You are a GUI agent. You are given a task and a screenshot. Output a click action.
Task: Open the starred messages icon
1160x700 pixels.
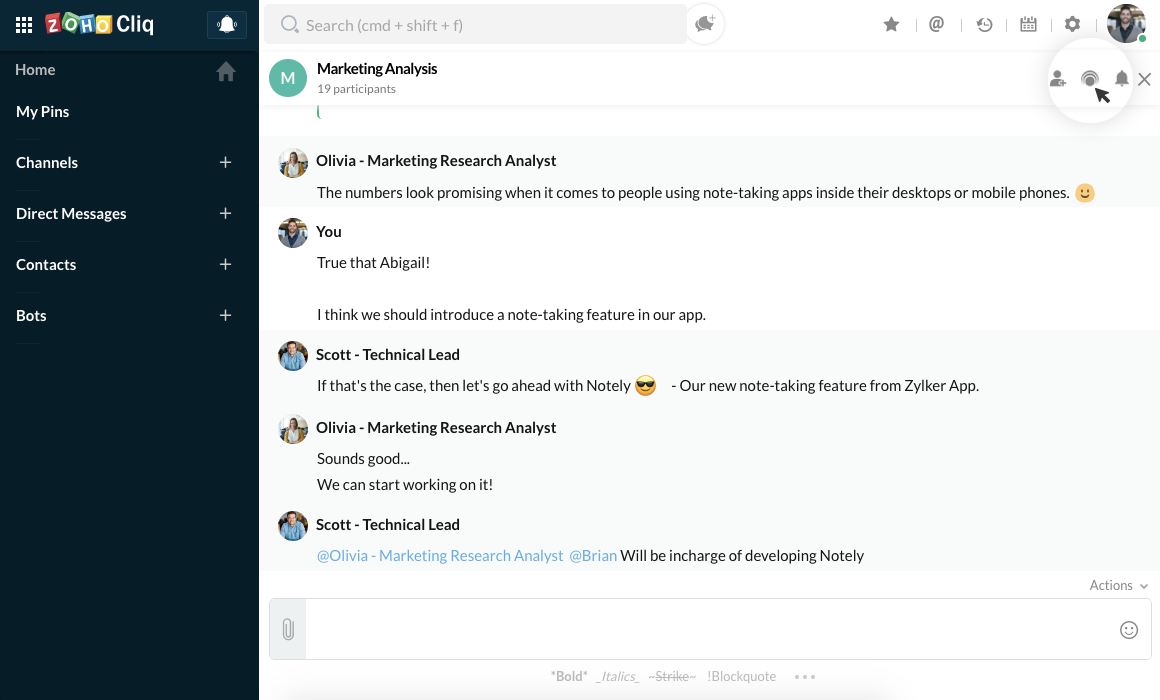[891, 25]
